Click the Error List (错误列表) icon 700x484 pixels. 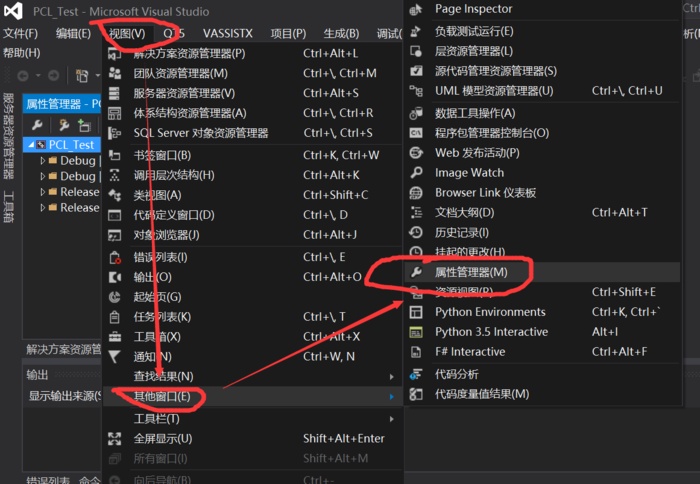tap(115, 258)
